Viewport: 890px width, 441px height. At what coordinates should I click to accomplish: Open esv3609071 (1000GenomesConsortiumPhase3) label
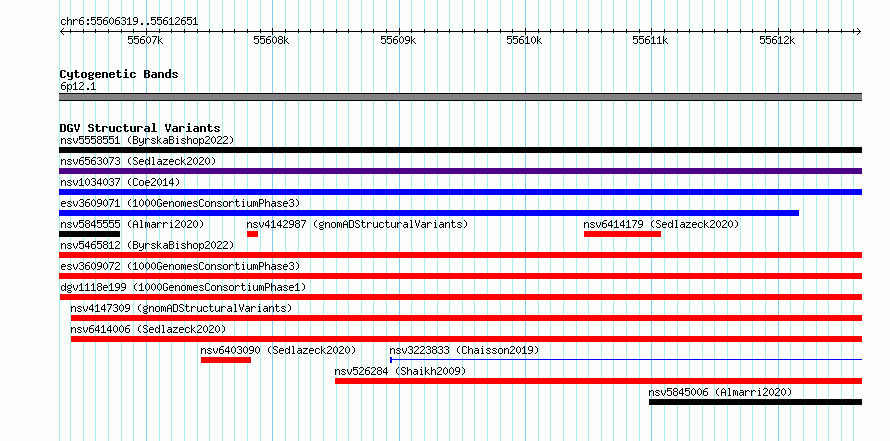180,203
